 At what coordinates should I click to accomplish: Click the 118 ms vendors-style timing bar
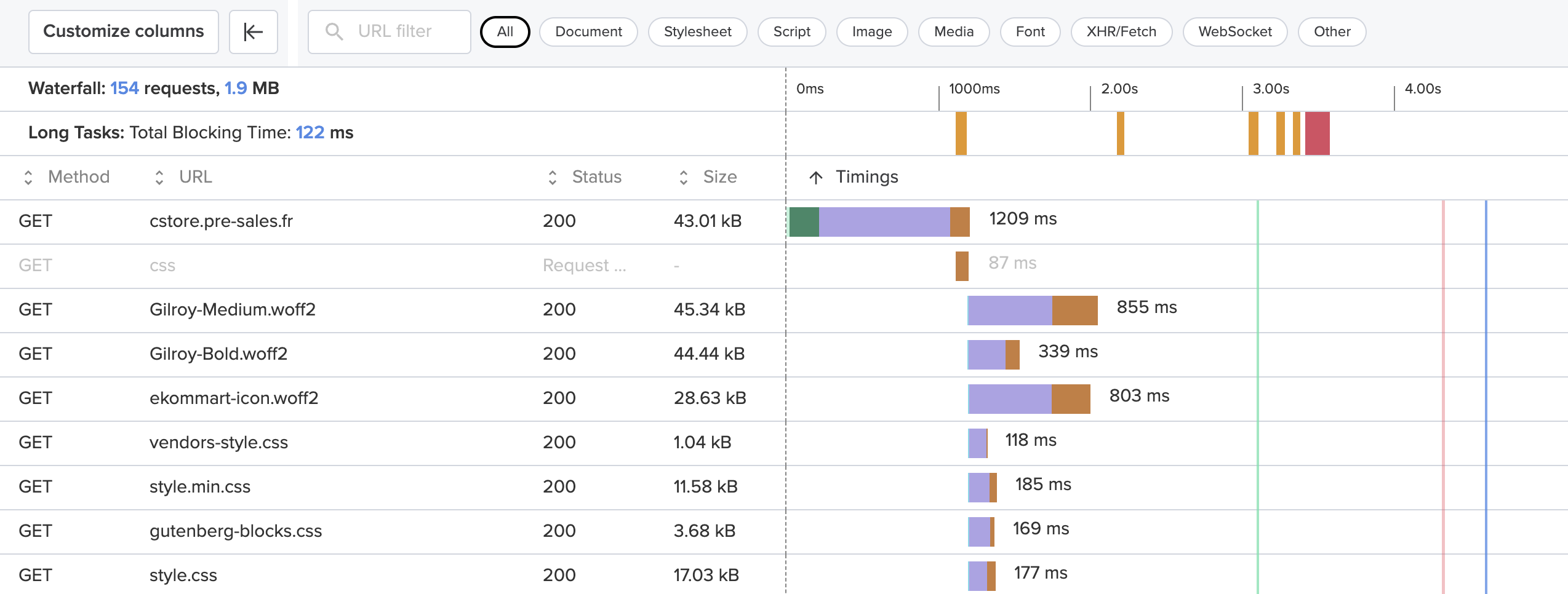[978, 443]
